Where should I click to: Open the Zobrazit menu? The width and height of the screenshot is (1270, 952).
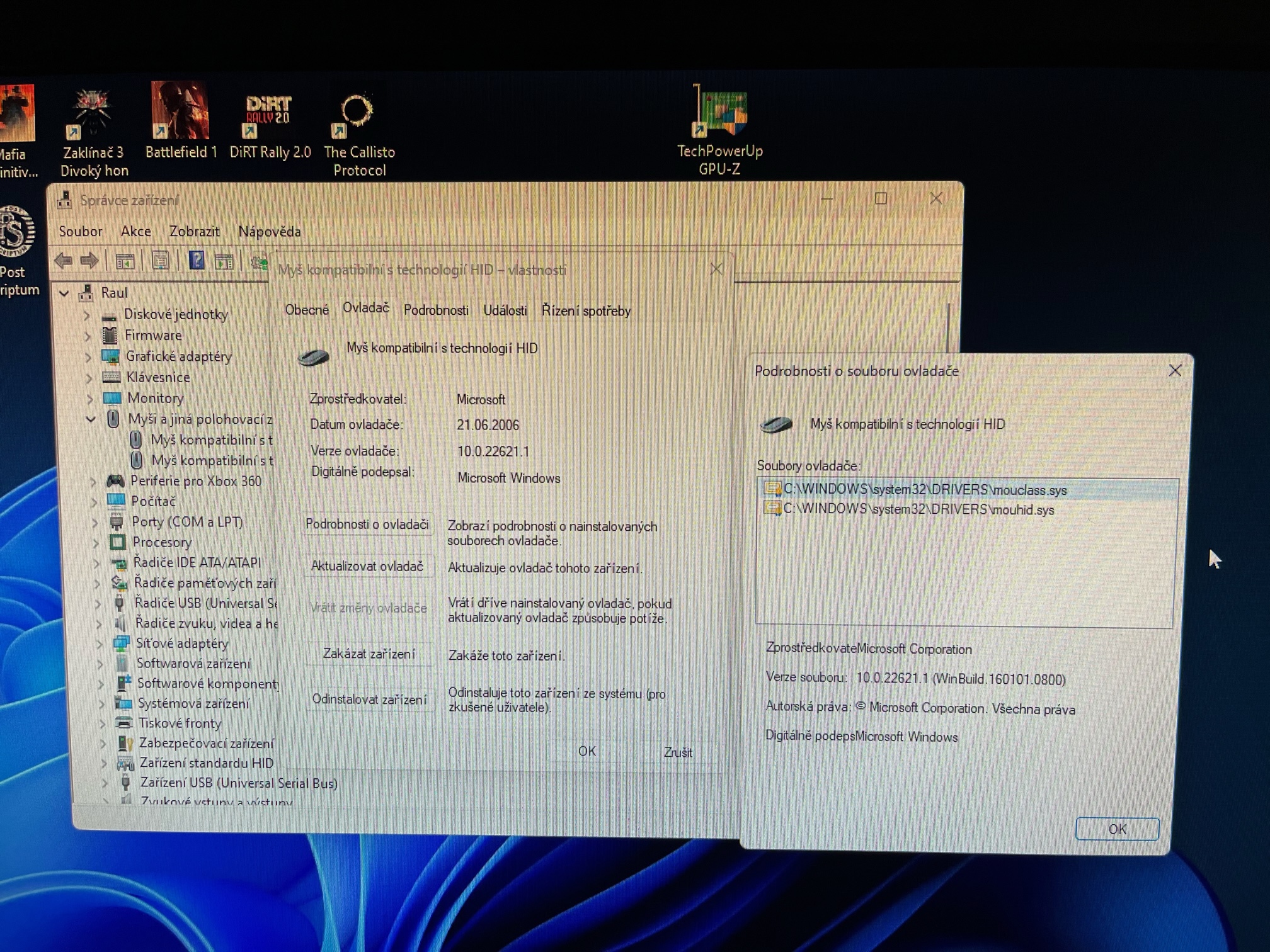(x=194, y=231)
